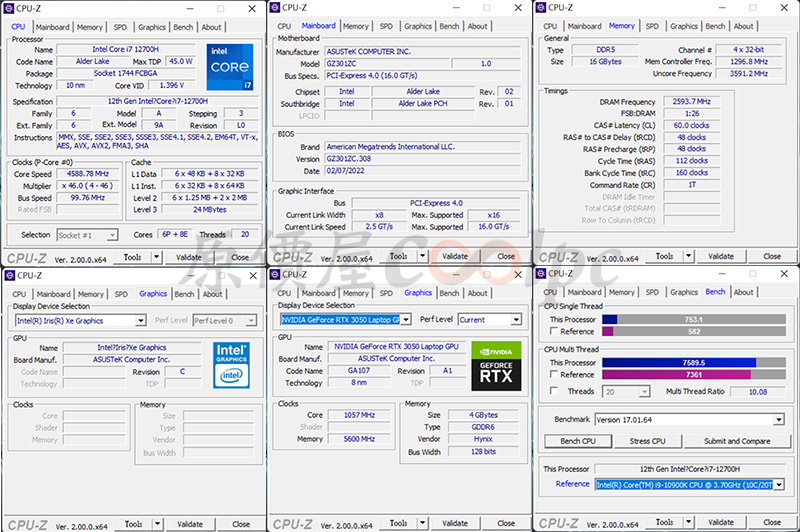Click Tools button in Mainboard window

click(x=398, y=256)
